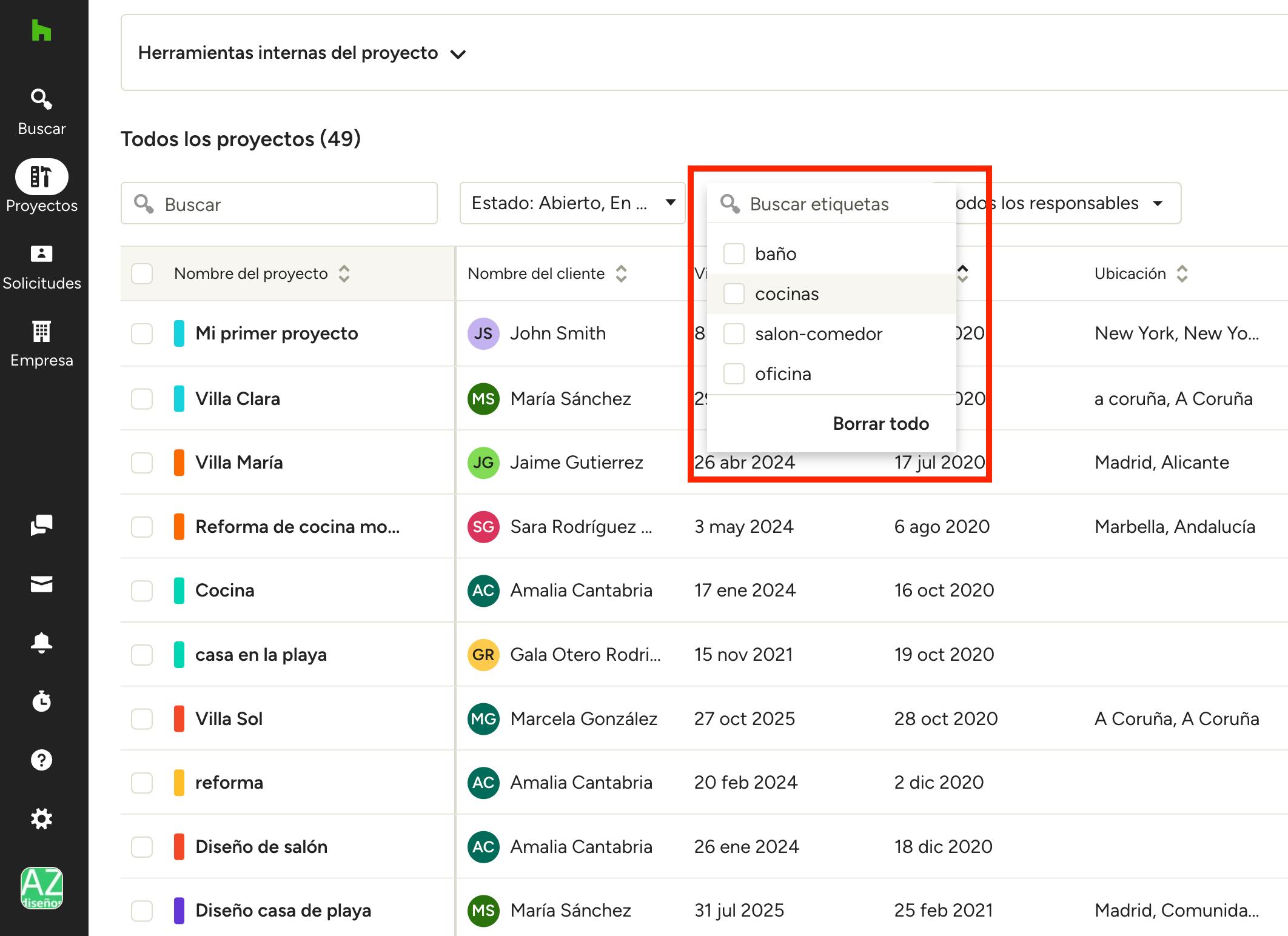This screenshot has width=1288, height=936.
Task: Open the Estado filter dropdown
Action: pos(572,203)
